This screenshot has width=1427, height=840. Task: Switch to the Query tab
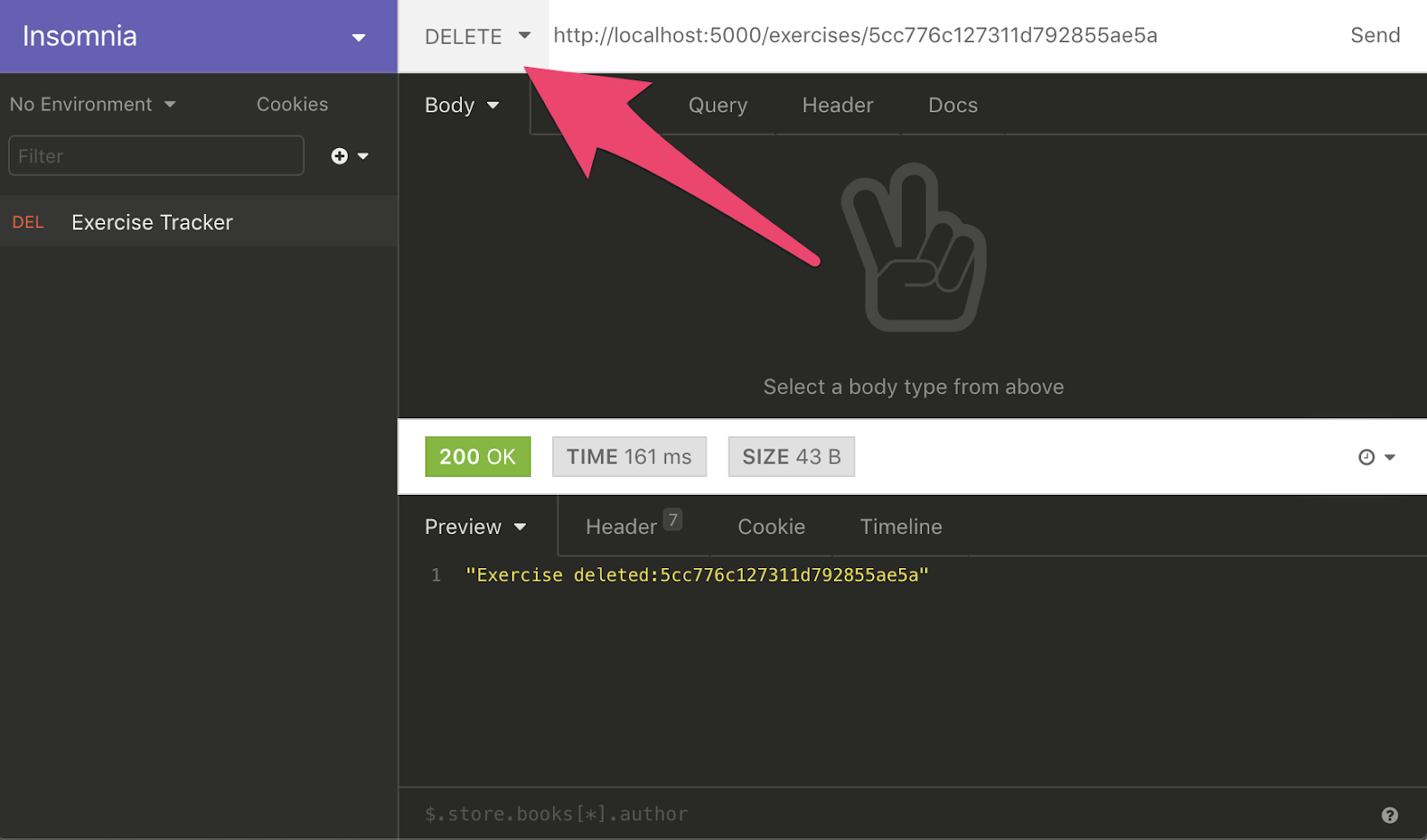718,105
